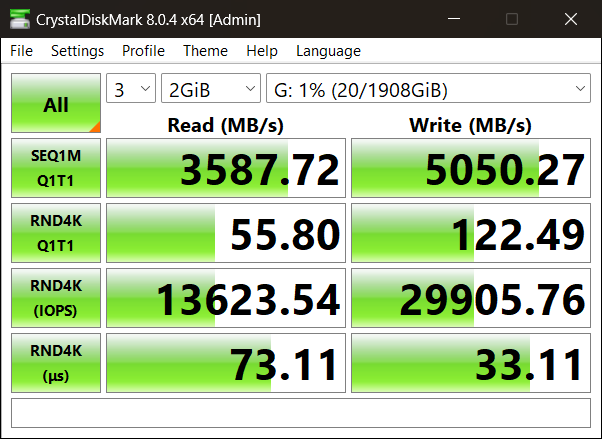Expand the test size dropdown showing 2GiB
The image size is (602, 439).
pos(211,88)
